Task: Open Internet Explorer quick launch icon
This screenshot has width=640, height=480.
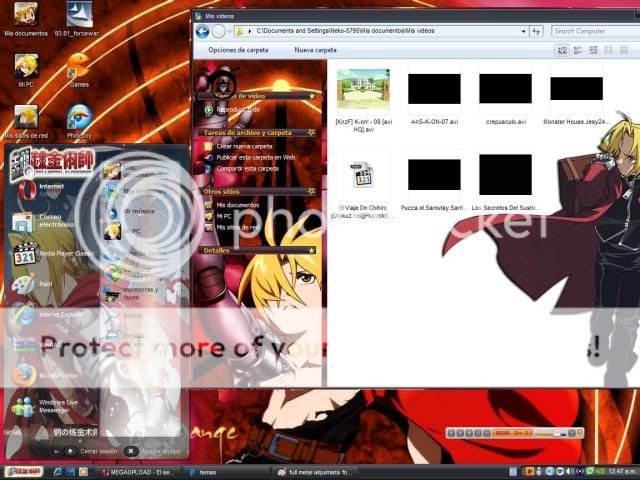Action: tap(58, 472)
